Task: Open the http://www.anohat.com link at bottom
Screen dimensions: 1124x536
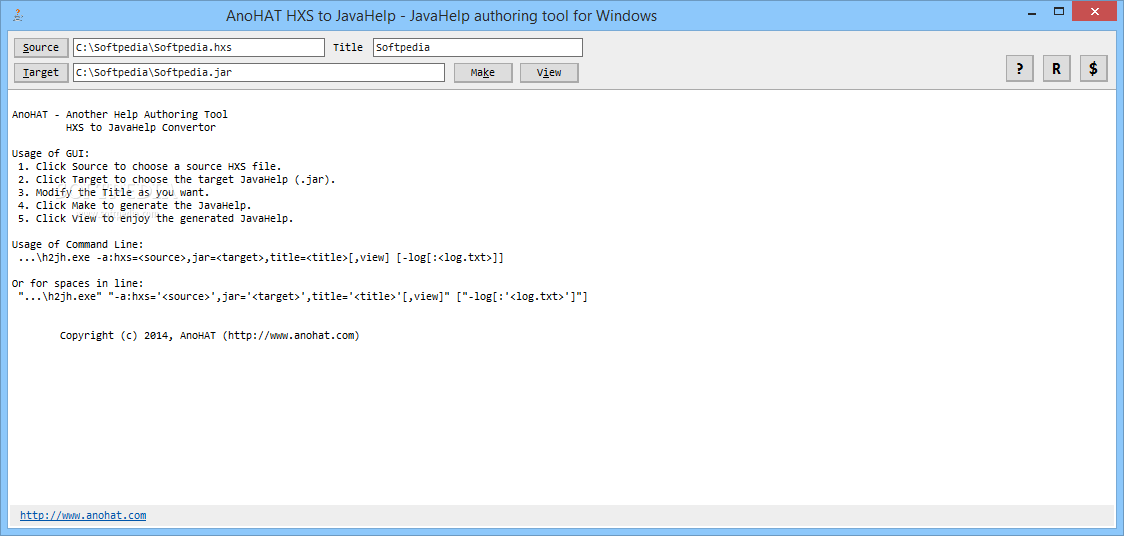Action: coord(83,515)
